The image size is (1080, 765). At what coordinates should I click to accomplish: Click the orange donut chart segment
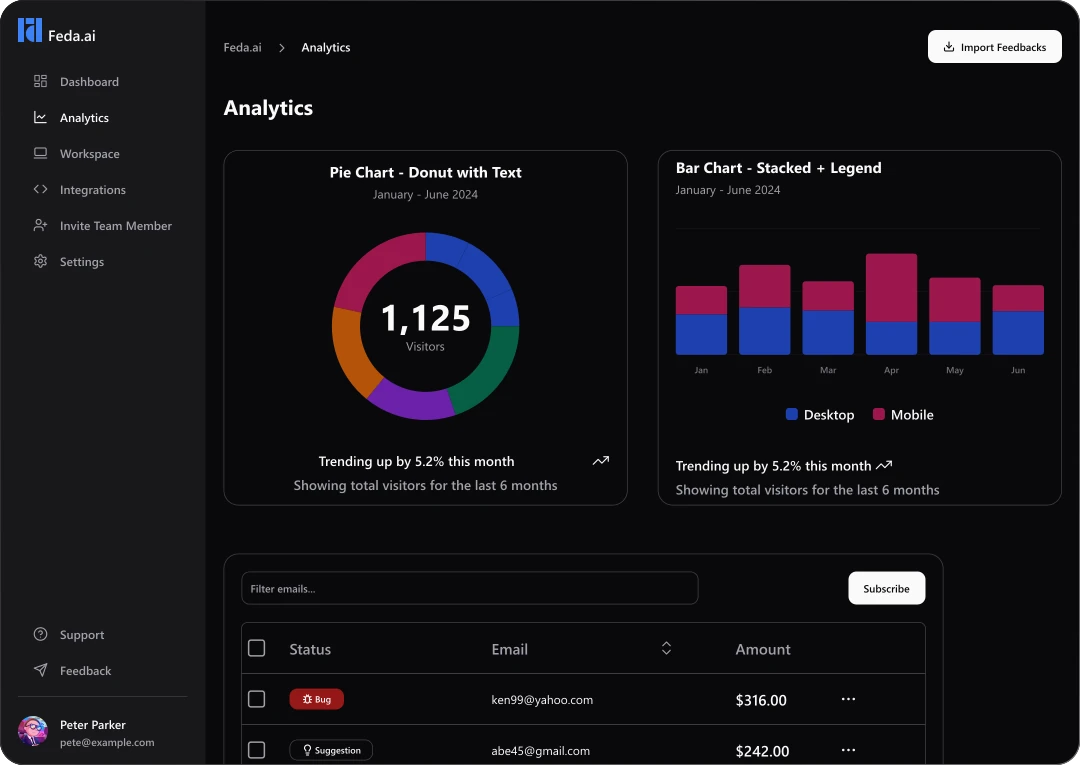click(x=351, y=351)
